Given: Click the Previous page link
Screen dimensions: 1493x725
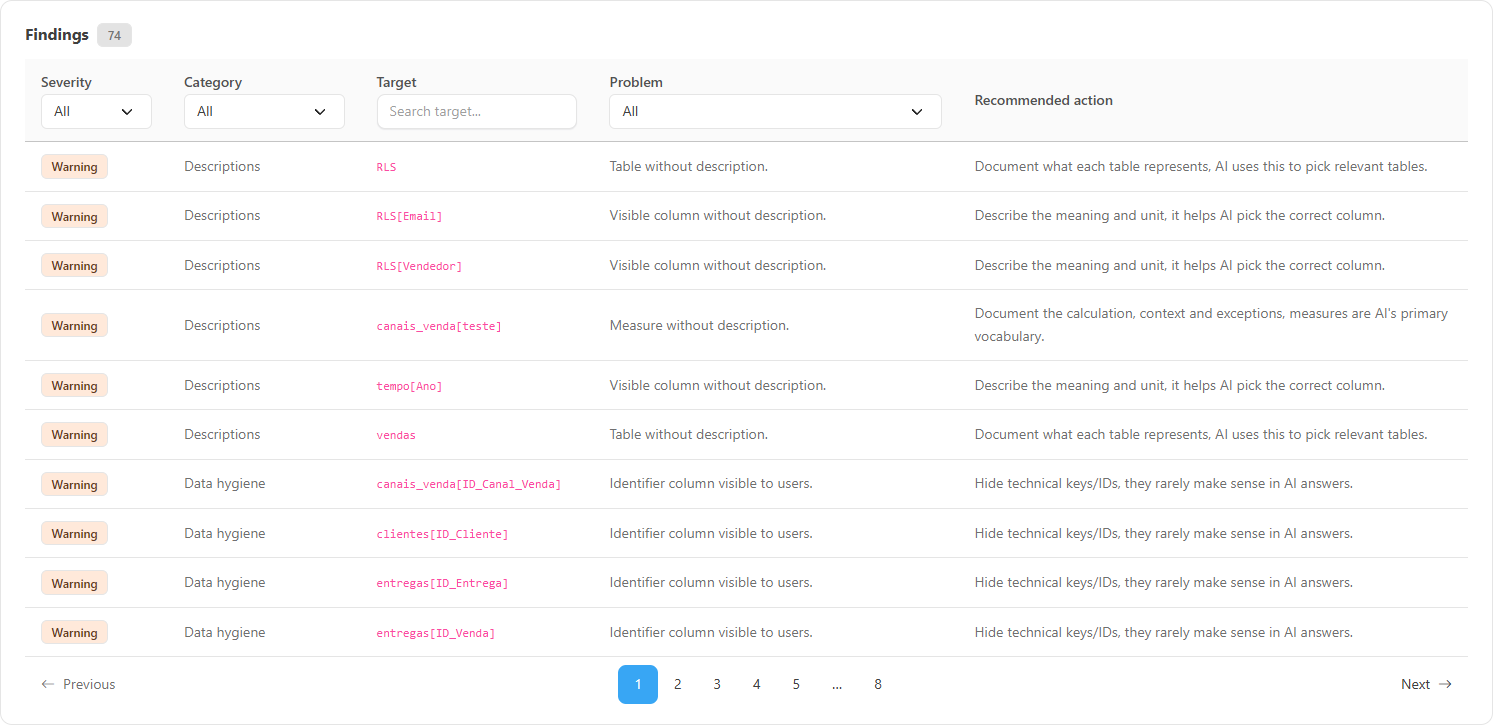Looking at the screenshot, I should (78, 684).
